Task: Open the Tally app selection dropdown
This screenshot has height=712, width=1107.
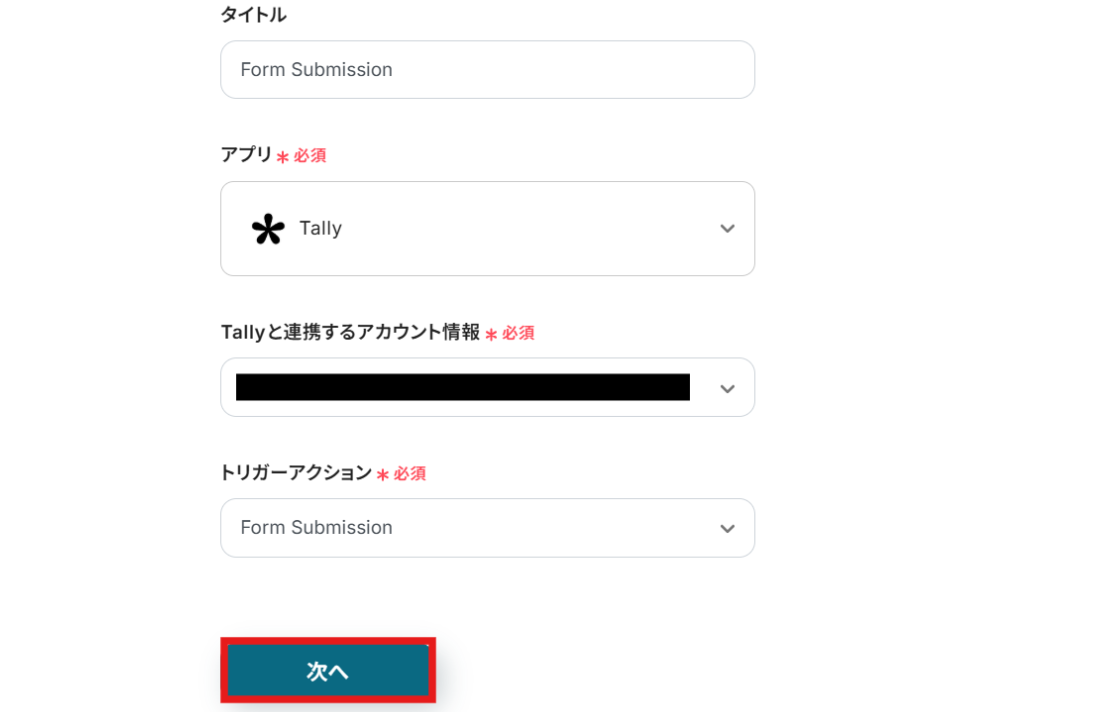Action: pos(487,229)
